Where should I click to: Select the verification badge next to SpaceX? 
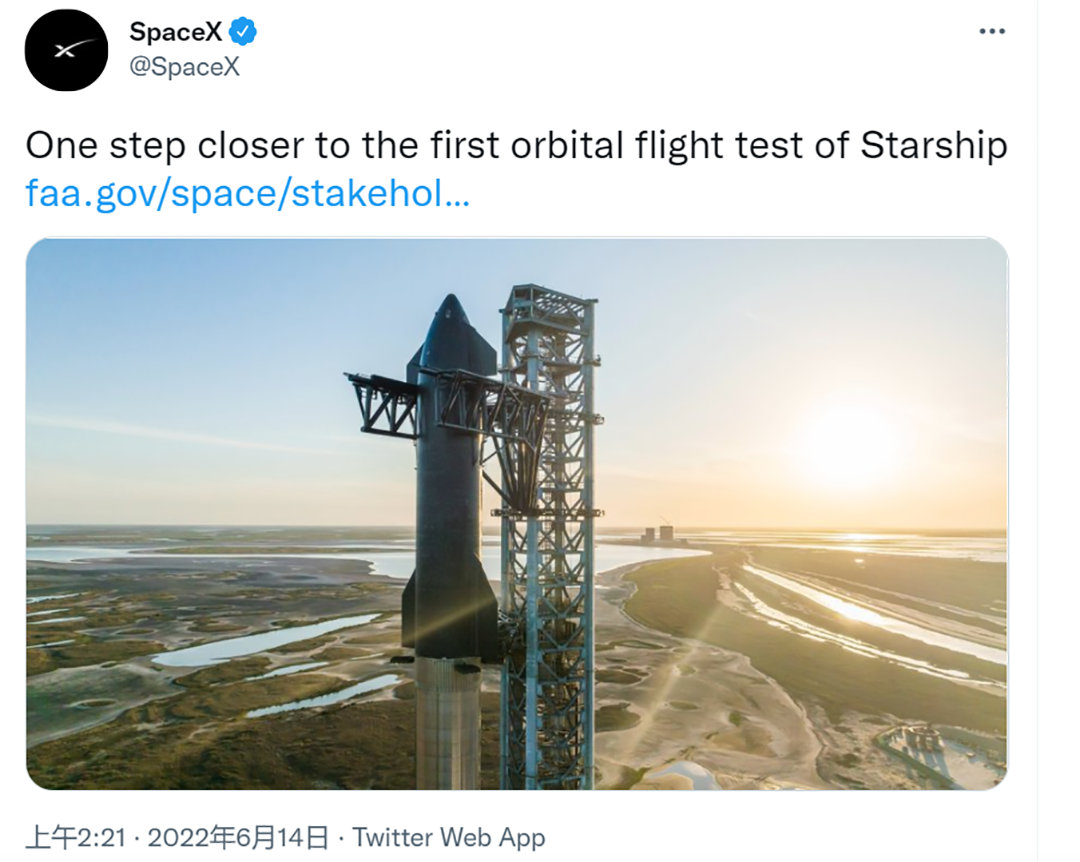[242, 31]
